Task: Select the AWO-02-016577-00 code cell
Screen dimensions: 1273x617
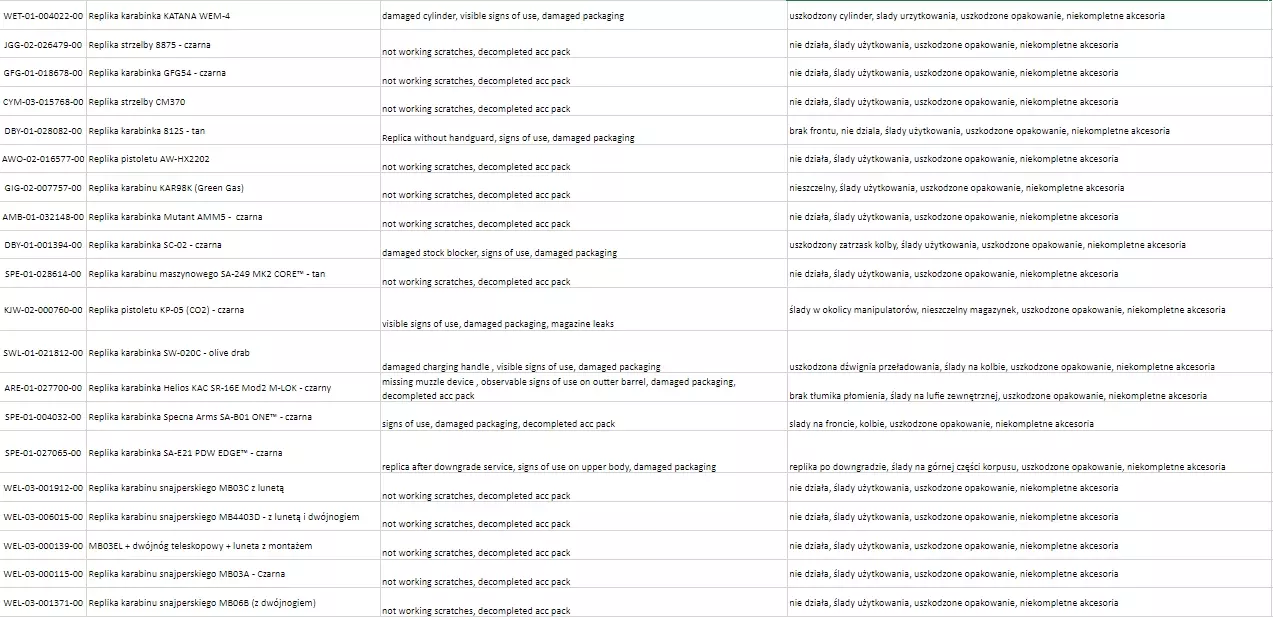Action: [x=43, y=159]
